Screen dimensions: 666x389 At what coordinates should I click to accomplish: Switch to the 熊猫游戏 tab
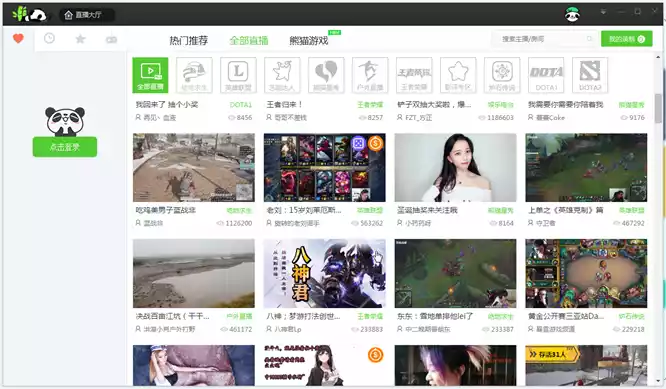point(309,40)
